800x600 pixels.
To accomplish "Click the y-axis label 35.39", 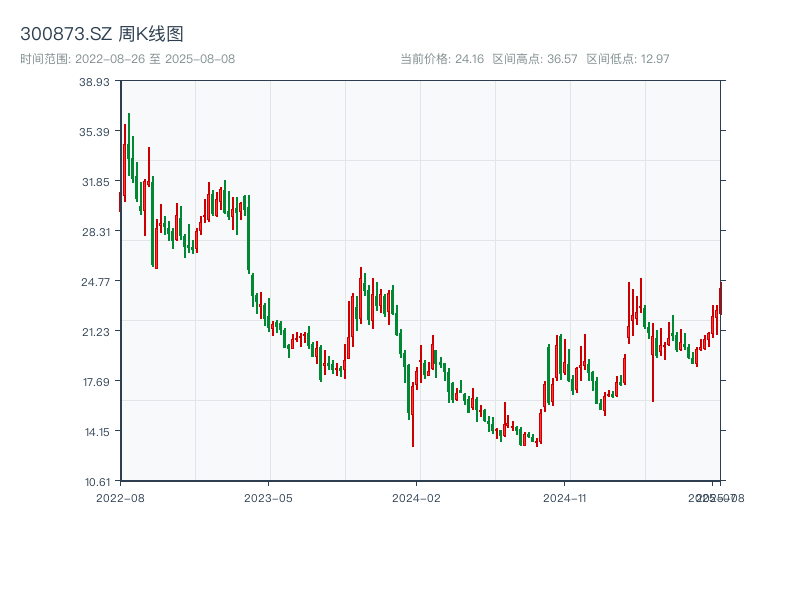I will tap(94, 132).
